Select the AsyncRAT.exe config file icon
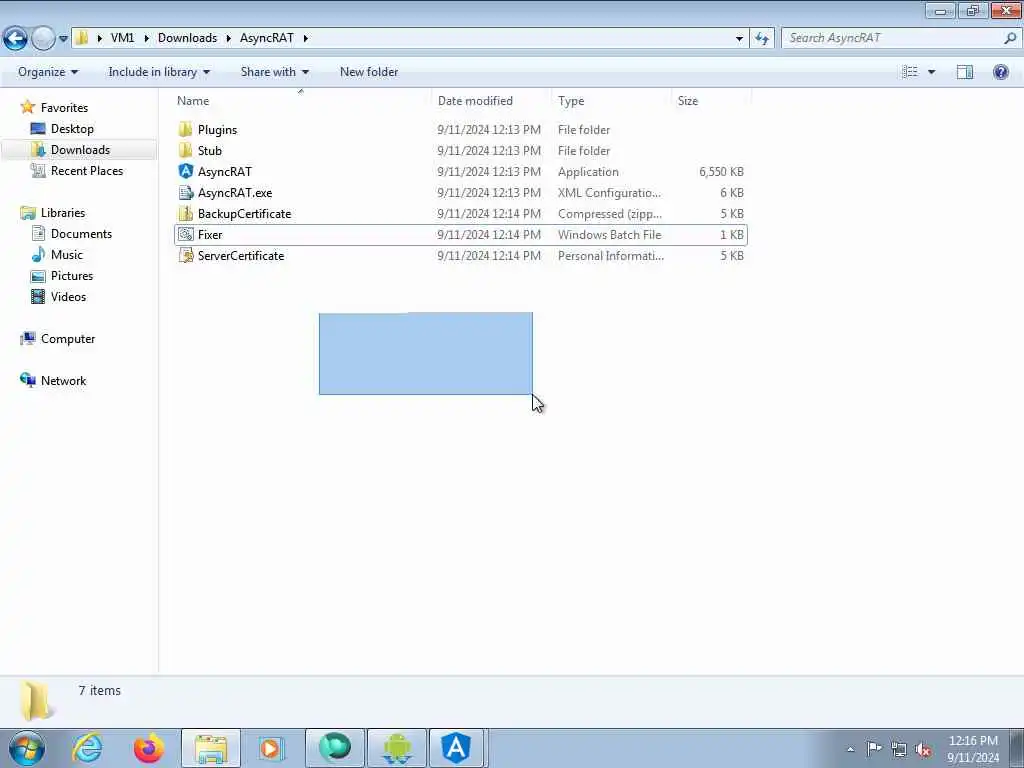This screenshot has width=1024, height=768. [x=185, y=193]
